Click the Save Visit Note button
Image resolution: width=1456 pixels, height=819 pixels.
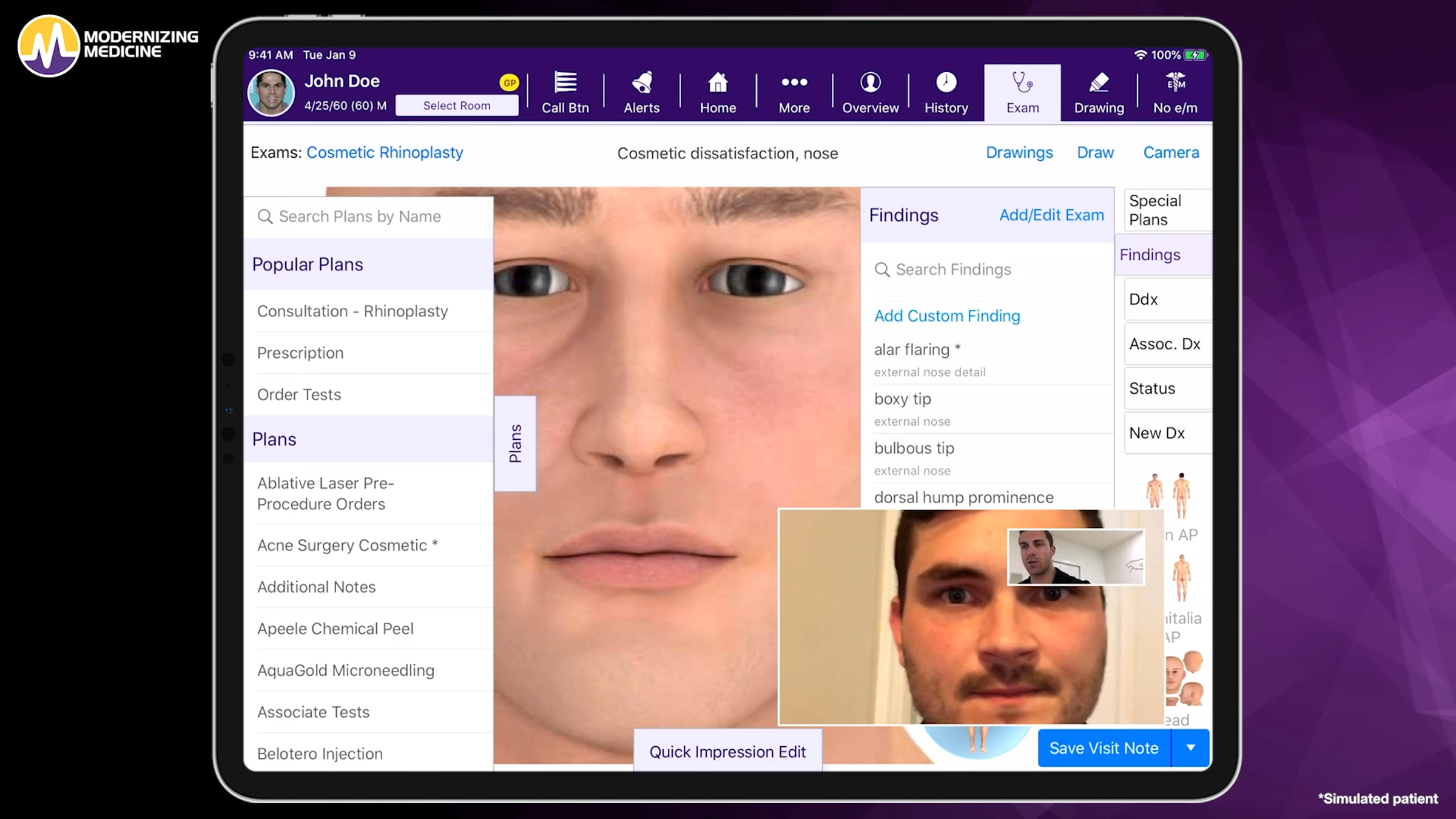tap(1104, 748)
